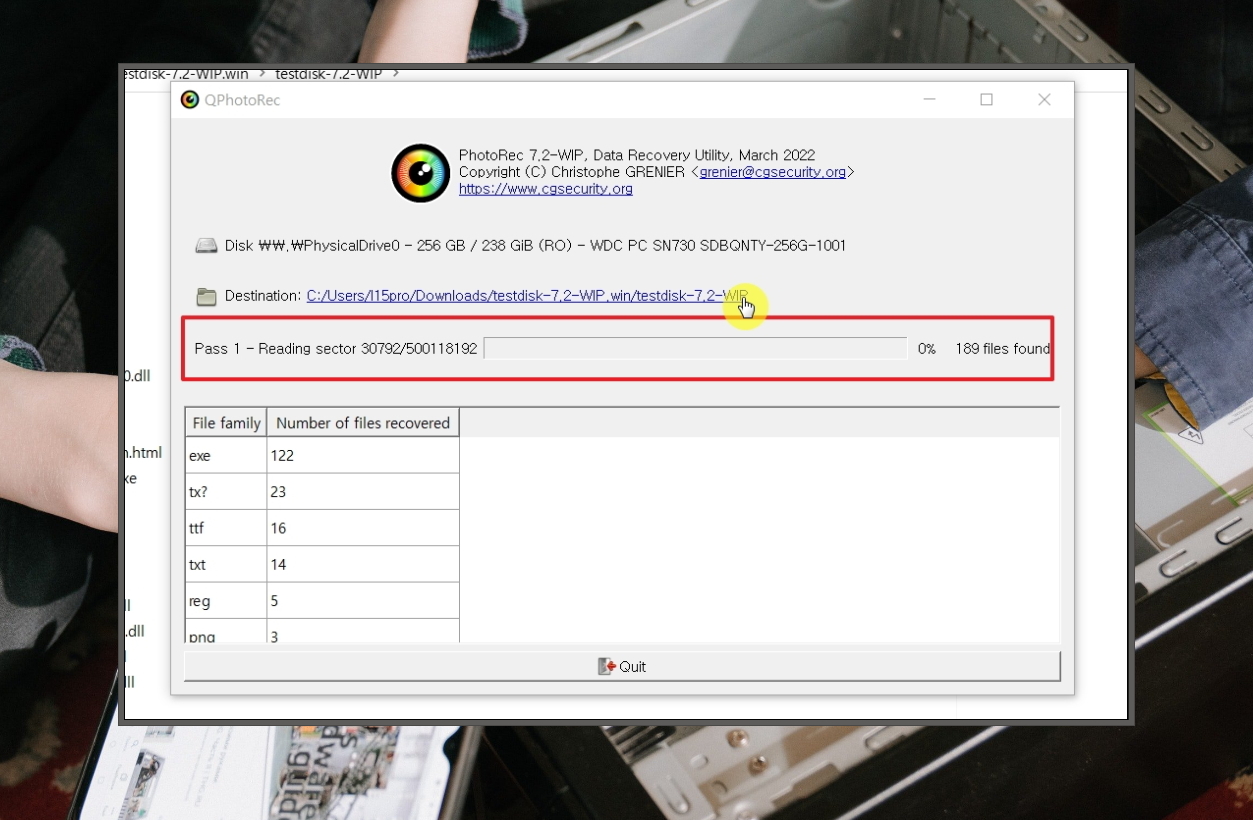1253x820 pixels.
Task: Click the PhotoRec colorful eye logo
Action: pyautogui.click(x=420, y=173)
